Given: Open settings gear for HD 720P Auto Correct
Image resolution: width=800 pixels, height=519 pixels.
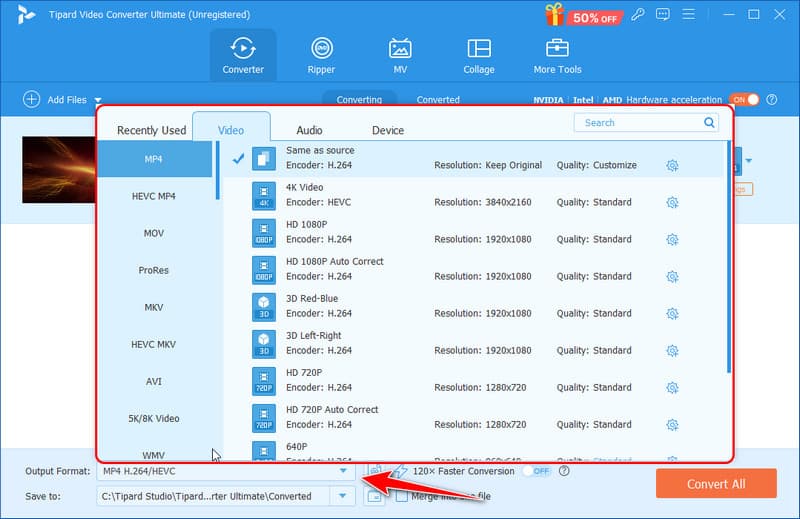Looking at the screenshot, I should pyautogui.click(x=672, y=425).
